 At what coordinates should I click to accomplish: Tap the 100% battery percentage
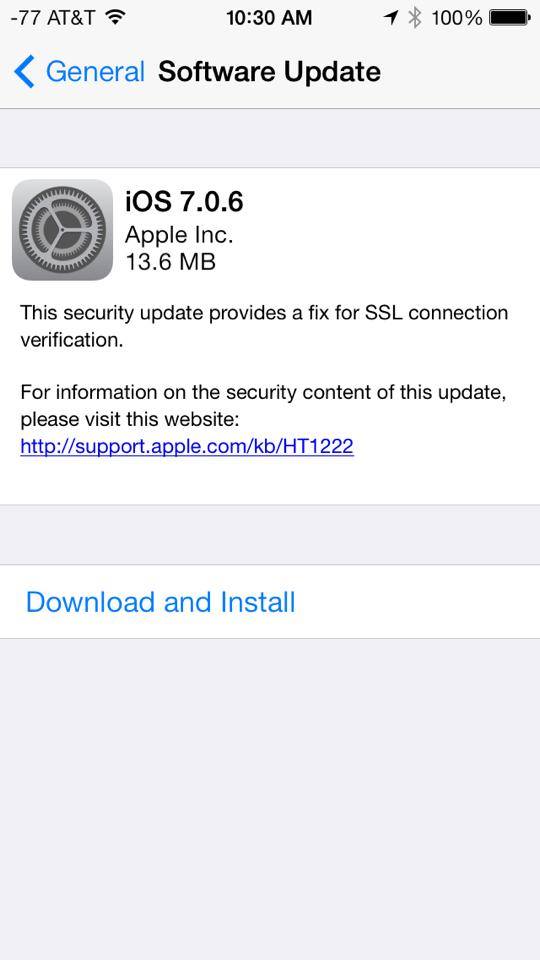[457, 18]
